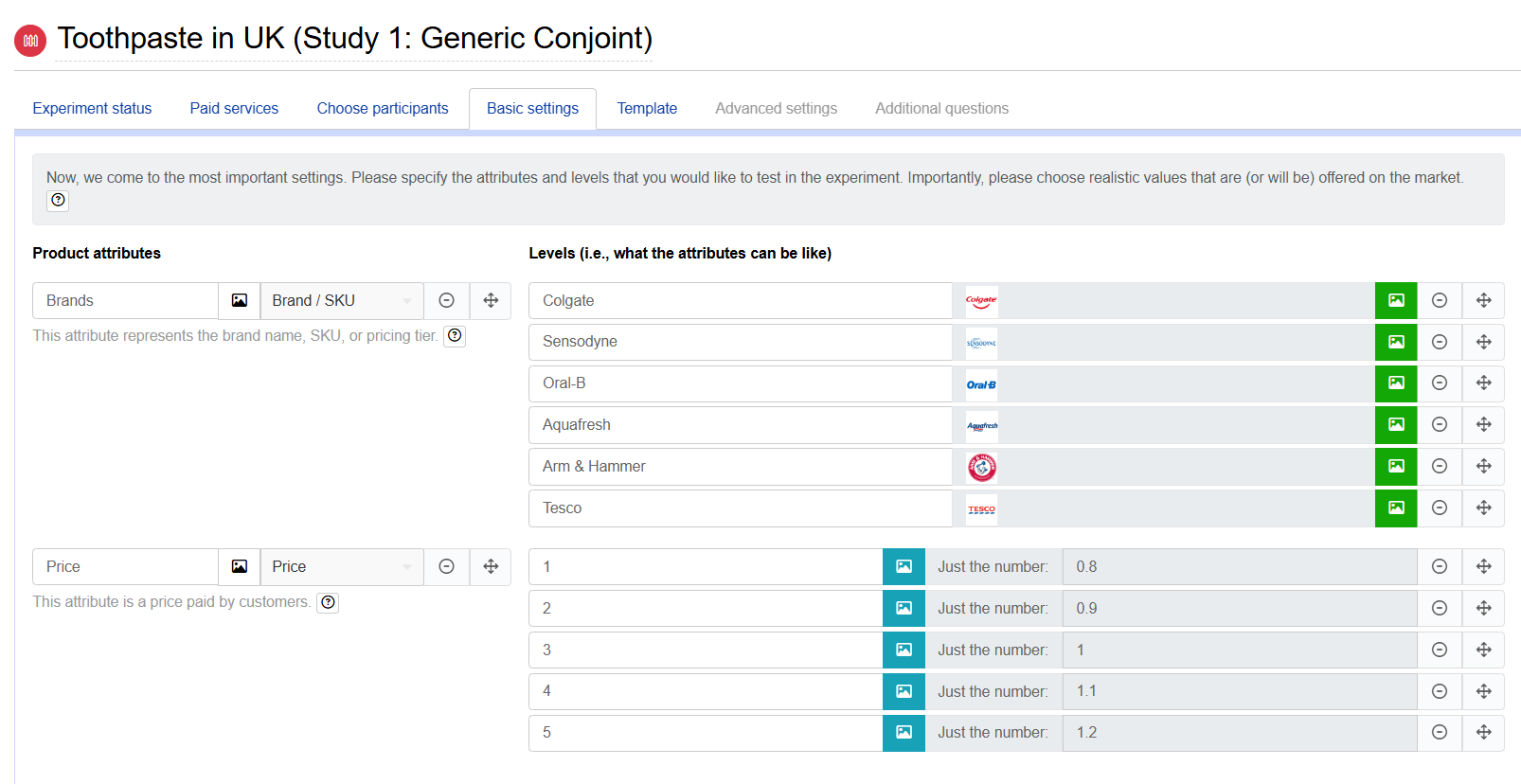Edit the Colgate level name field
Viewport: 1521px width, 784px height.
pyautogui.click(x=741, y=300)
